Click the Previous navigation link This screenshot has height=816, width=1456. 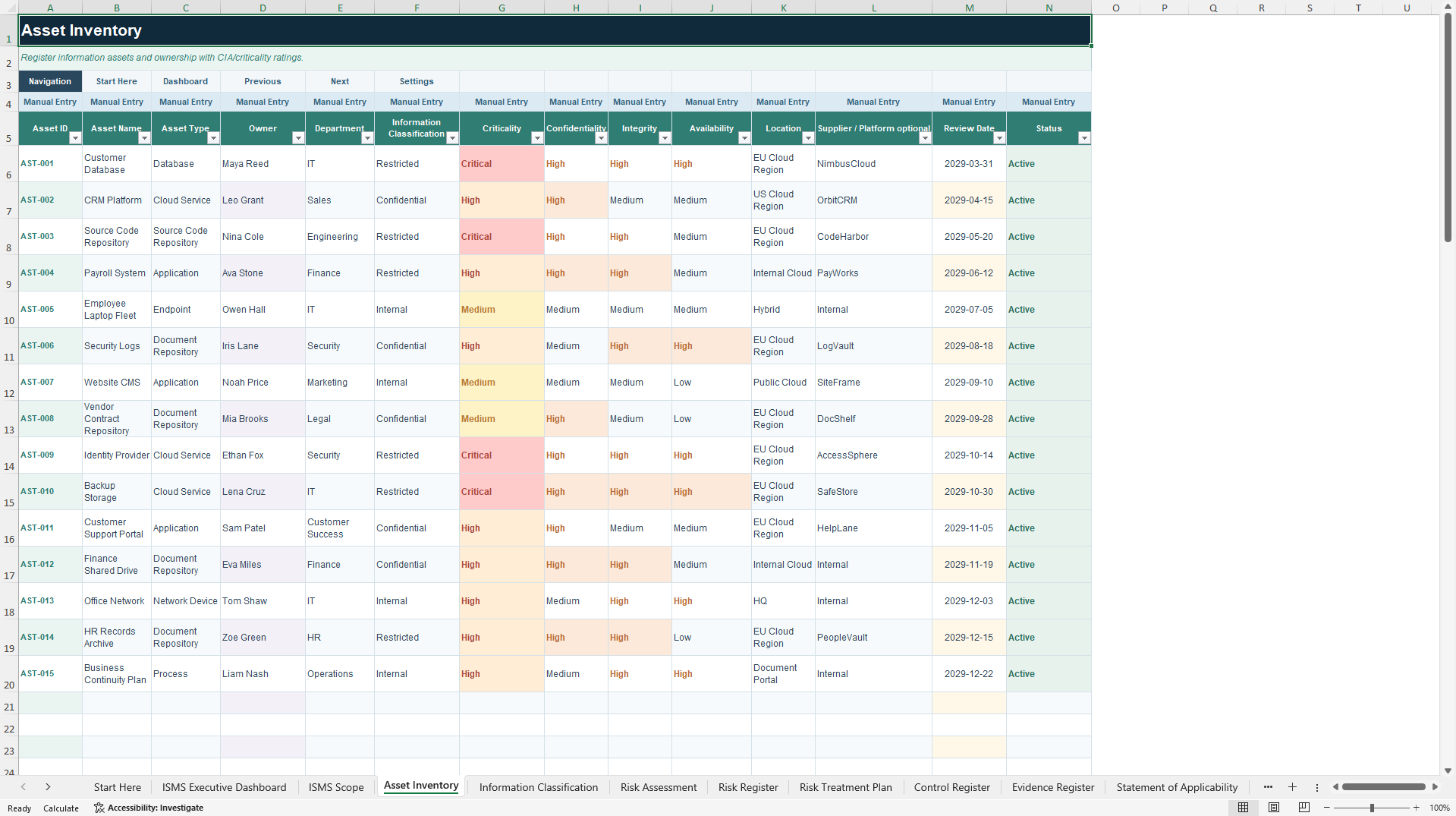tap(263, 81)
